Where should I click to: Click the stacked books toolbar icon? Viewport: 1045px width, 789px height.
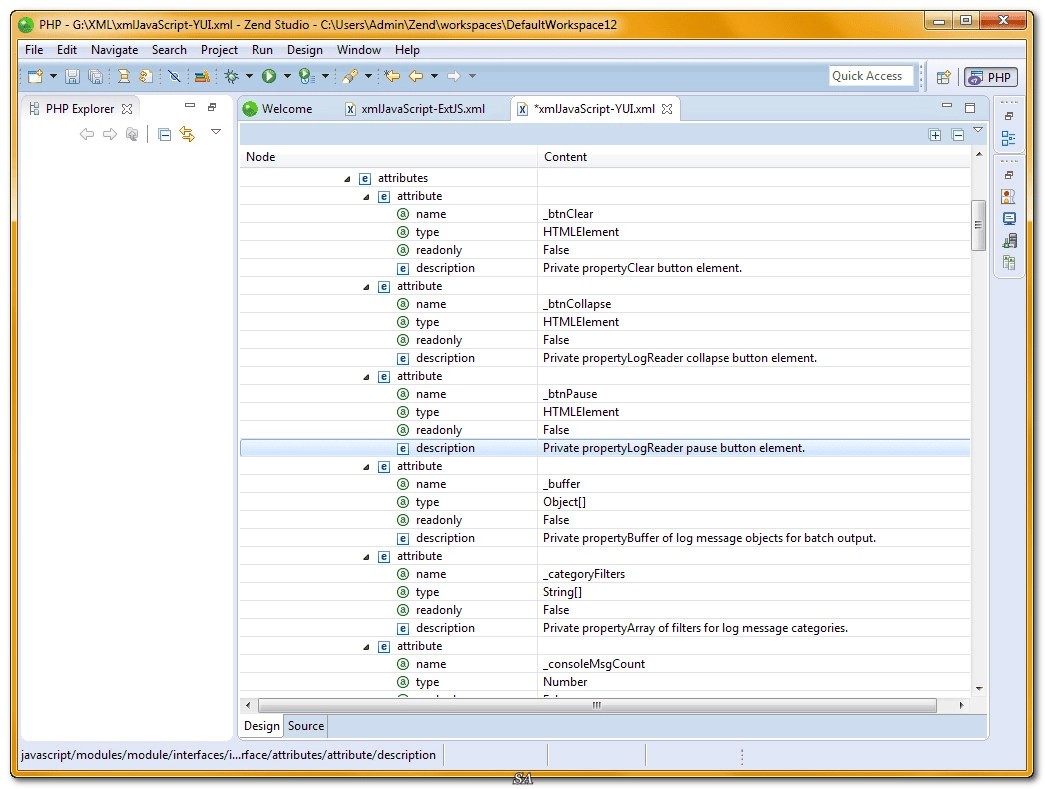202,77
